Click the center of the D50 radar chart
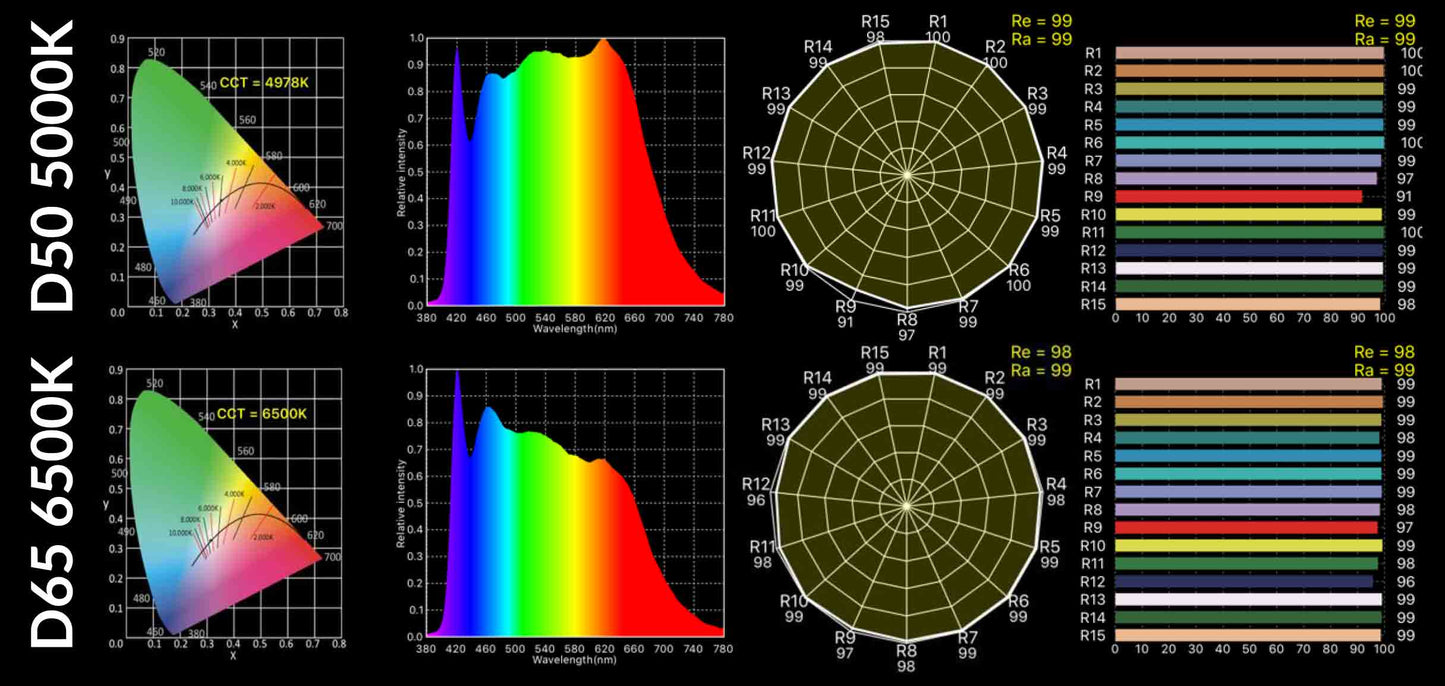The image size is (1445, 686). tap(907, 175)
